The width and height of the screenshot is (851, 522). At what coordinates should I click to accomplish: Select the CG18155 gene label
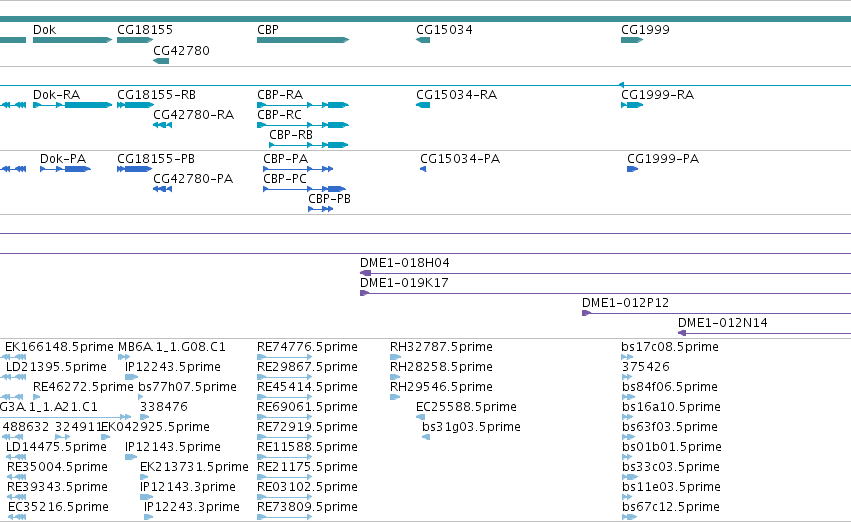click(145, 30)
